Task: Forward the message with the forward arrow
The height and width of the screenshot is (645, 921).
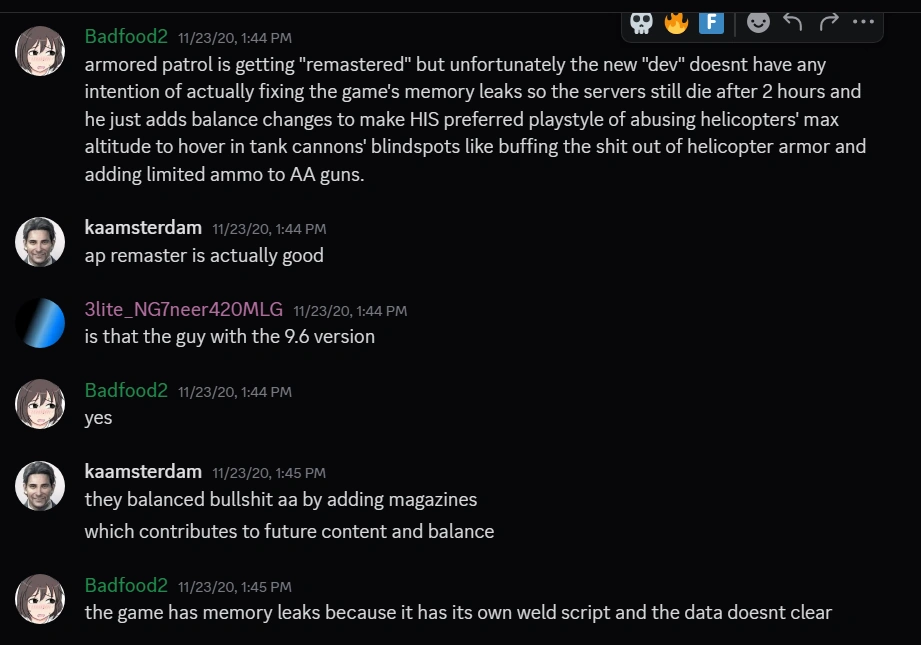Action: point(828,22)
